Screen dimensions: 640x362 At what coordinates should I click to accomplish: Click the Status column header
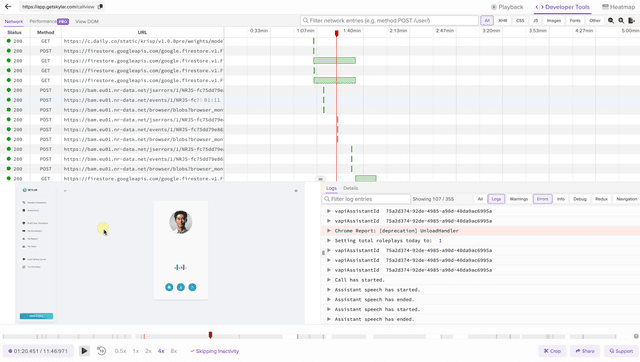tap(14, 32)
